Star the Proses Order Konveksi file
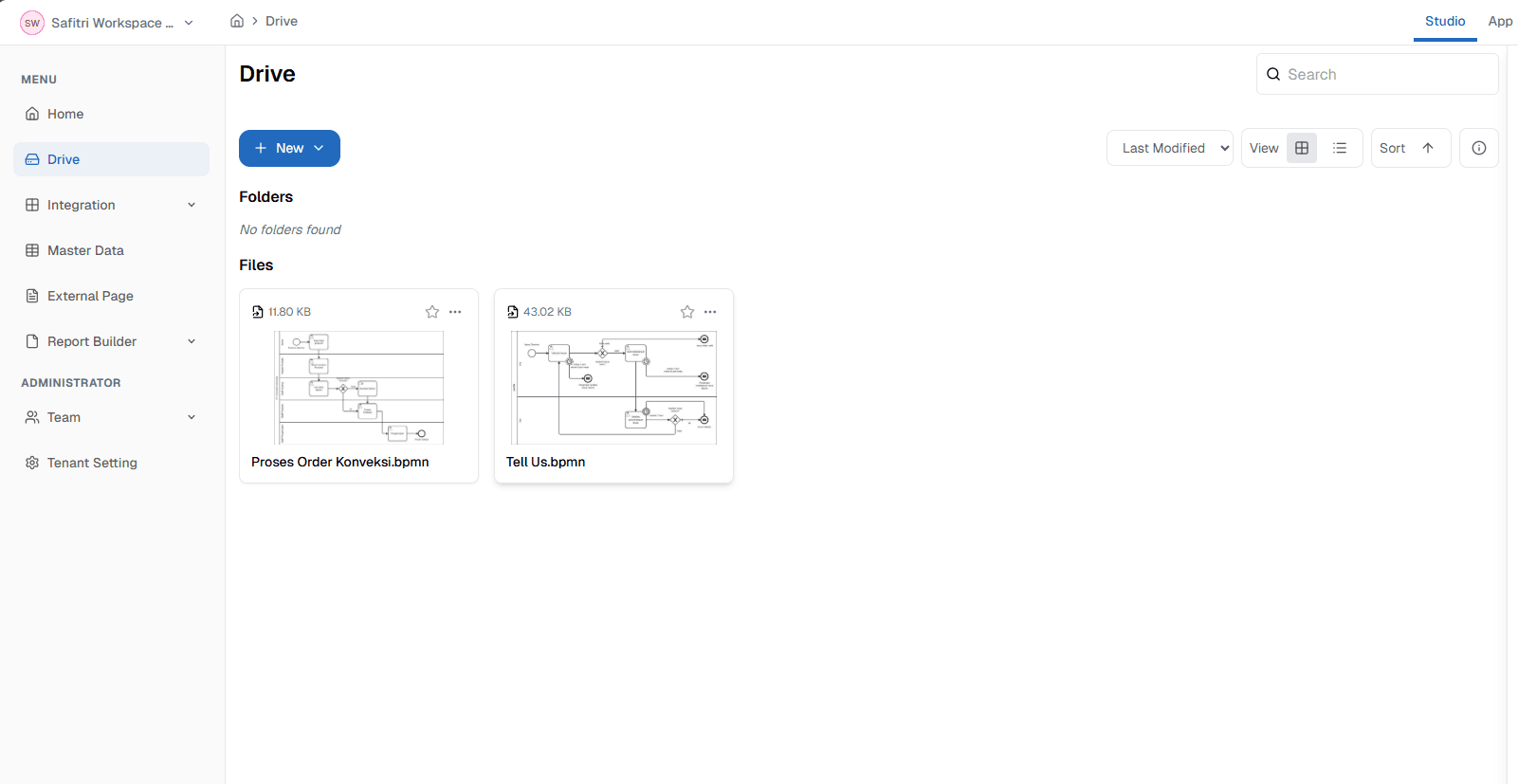This screenshot has height=784, width=1518. pos(432,312)
